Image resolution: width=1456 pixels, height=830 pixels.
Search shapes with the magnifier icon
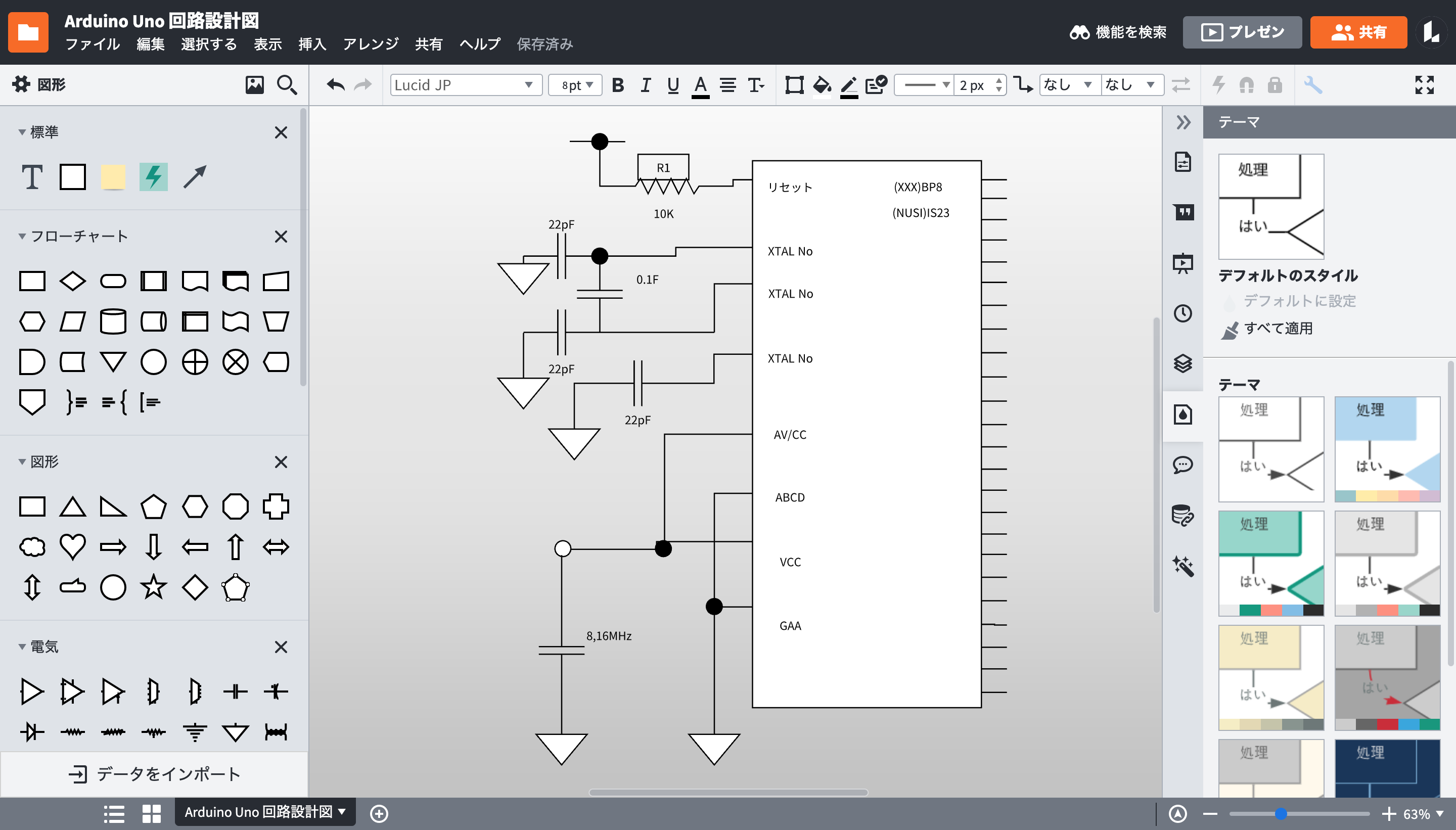287,85
